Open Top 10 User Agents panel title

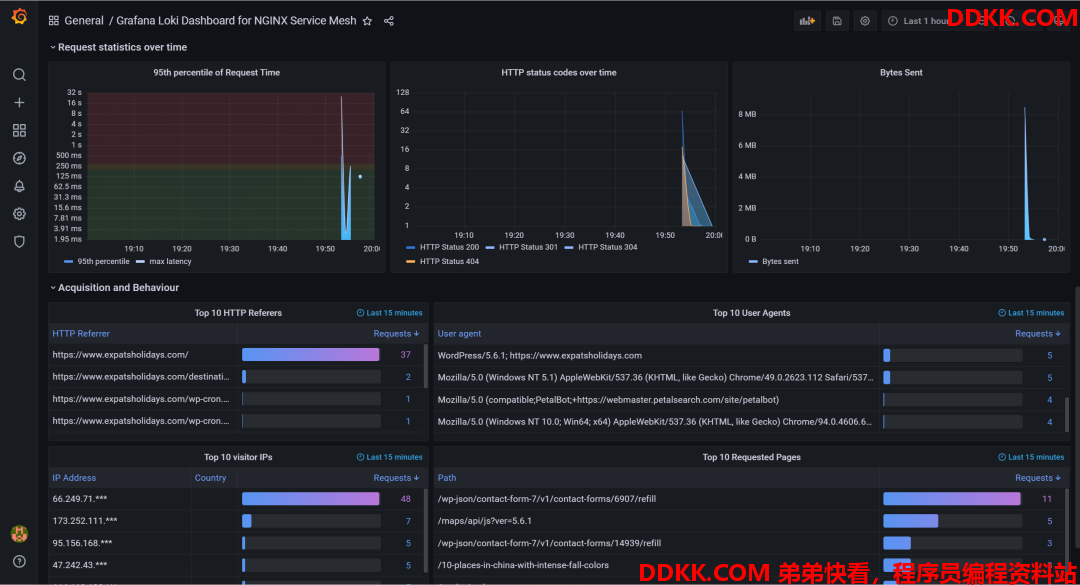click(751, 313)
